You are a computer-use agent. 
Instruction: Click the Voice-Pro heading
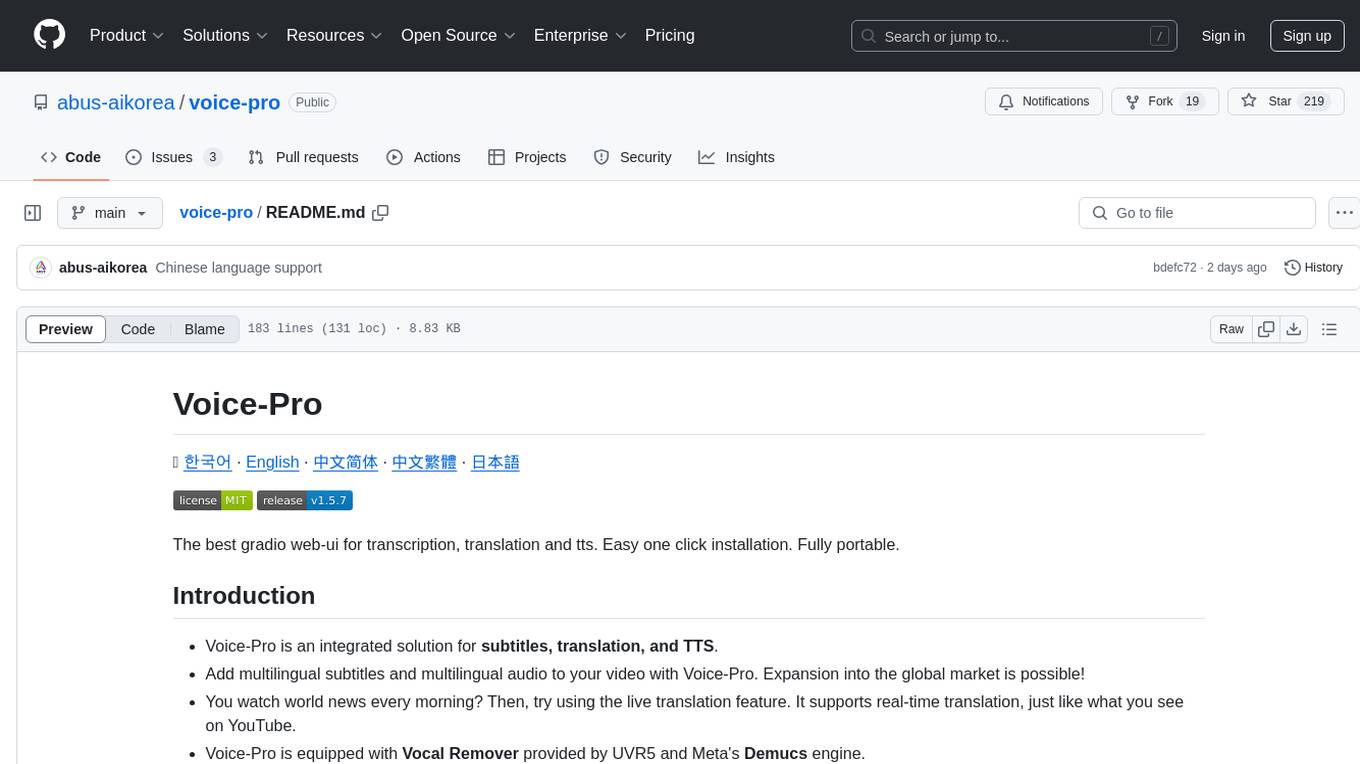pos(247,404)
